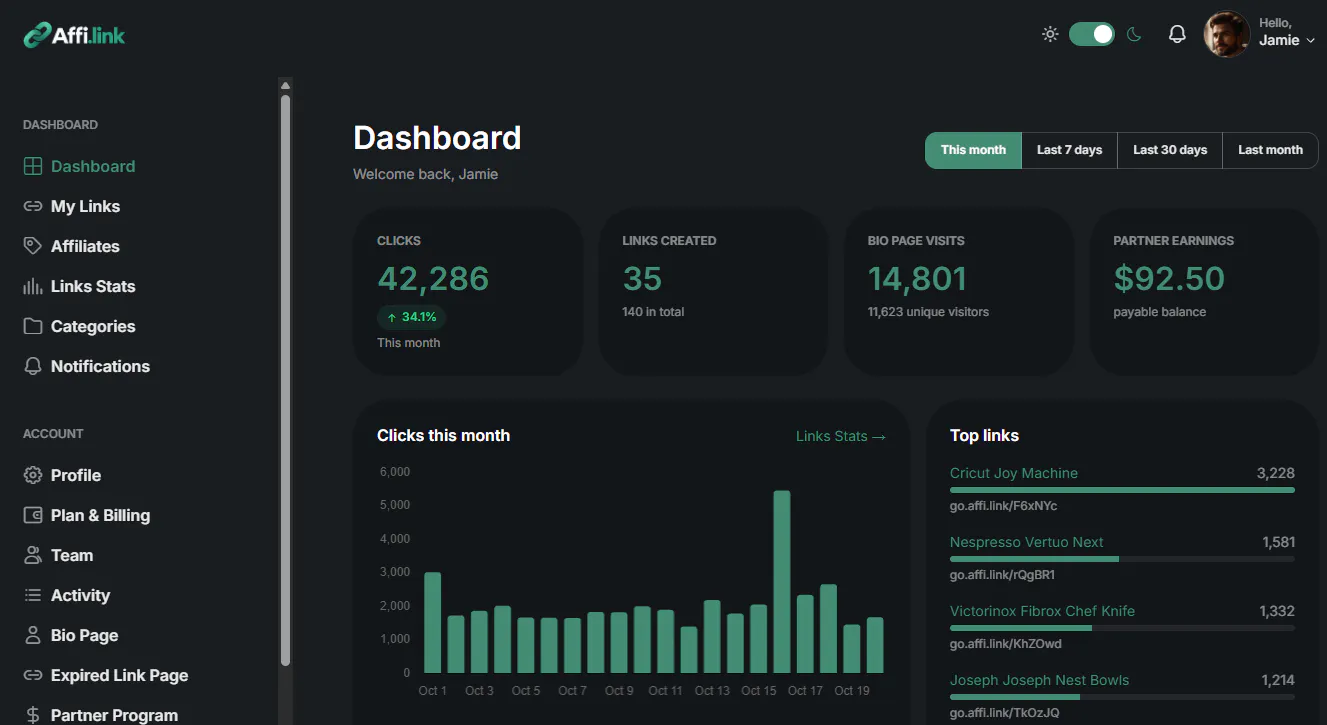Screen dimensions: 1327x725
Task: Click the $92.50 partner earnings value
Action: pos(1169,278)
